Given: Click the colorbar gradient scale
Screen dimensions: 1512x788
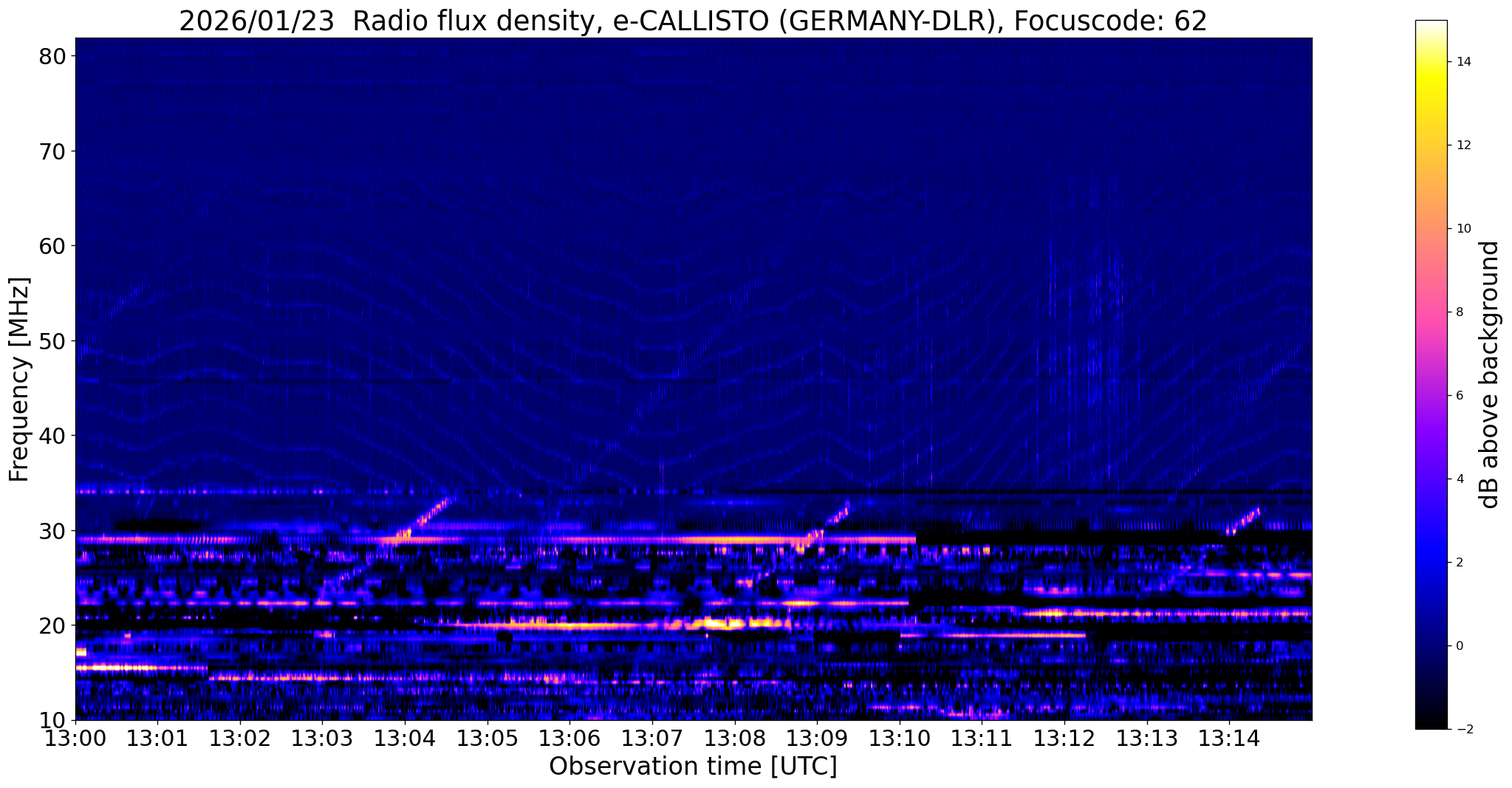Looking at the screenshot, I should [1431, 374].
